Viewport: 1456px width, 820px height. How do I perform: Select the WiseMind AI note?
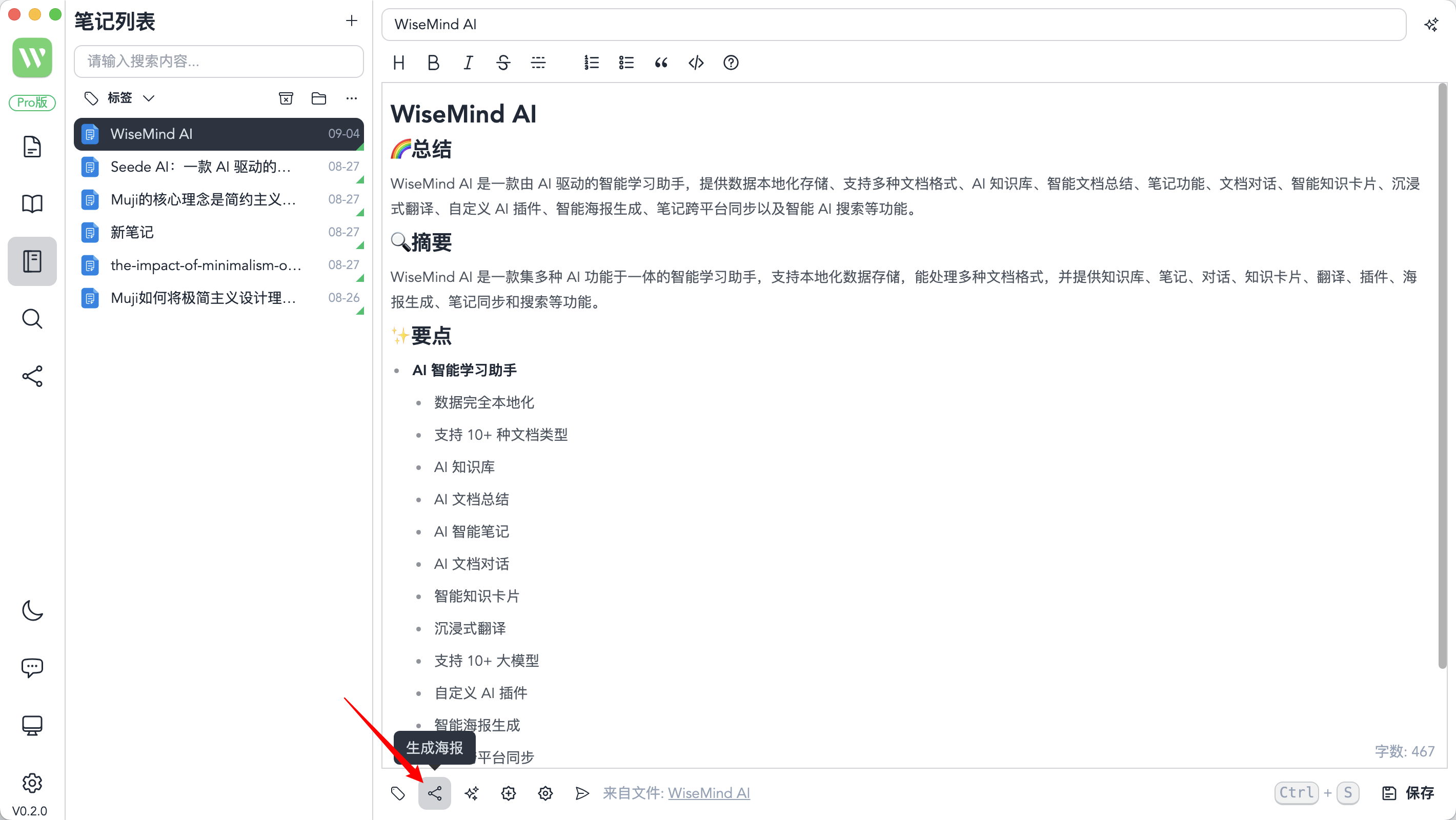(x=219, y=134)
